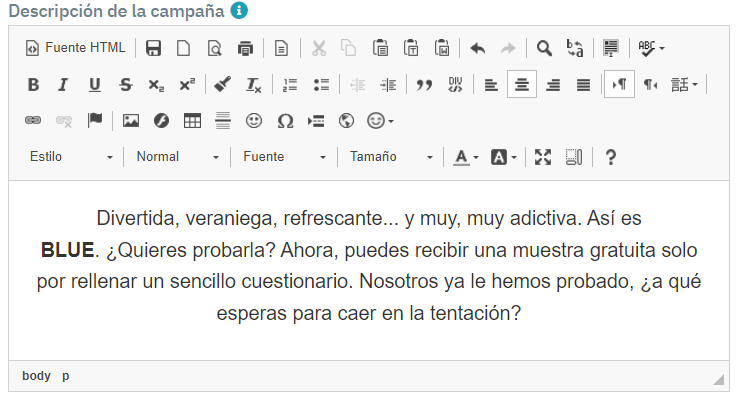Insert a numbered list

pyautogui.click(x=289, y=85)
